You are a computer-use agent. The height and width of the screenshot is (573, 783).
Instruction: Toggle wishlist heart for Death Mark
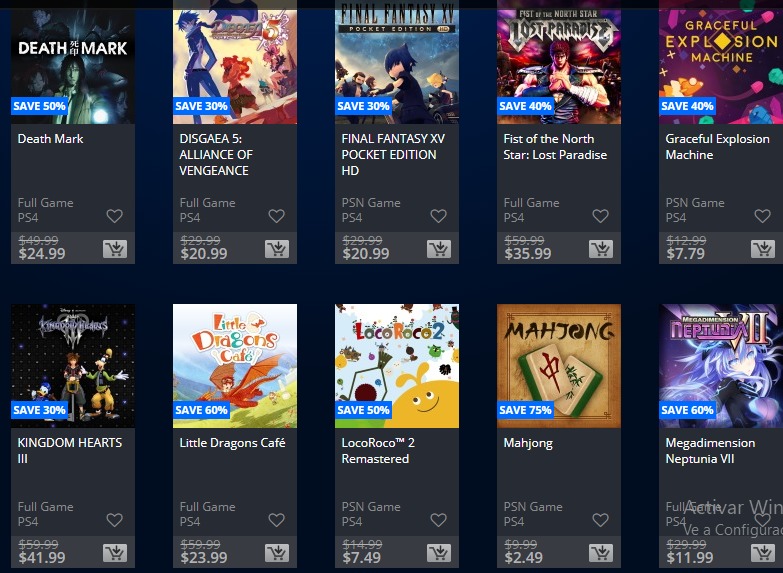tap(114, 216)
